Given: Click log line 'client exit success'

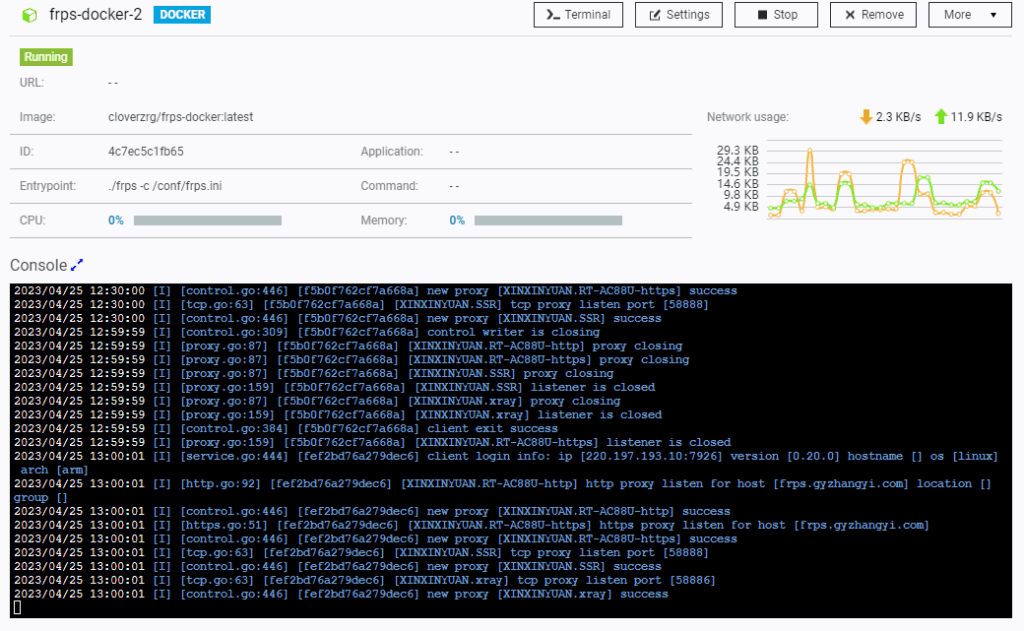Looking at the screenshot, I should pos(286,429).
